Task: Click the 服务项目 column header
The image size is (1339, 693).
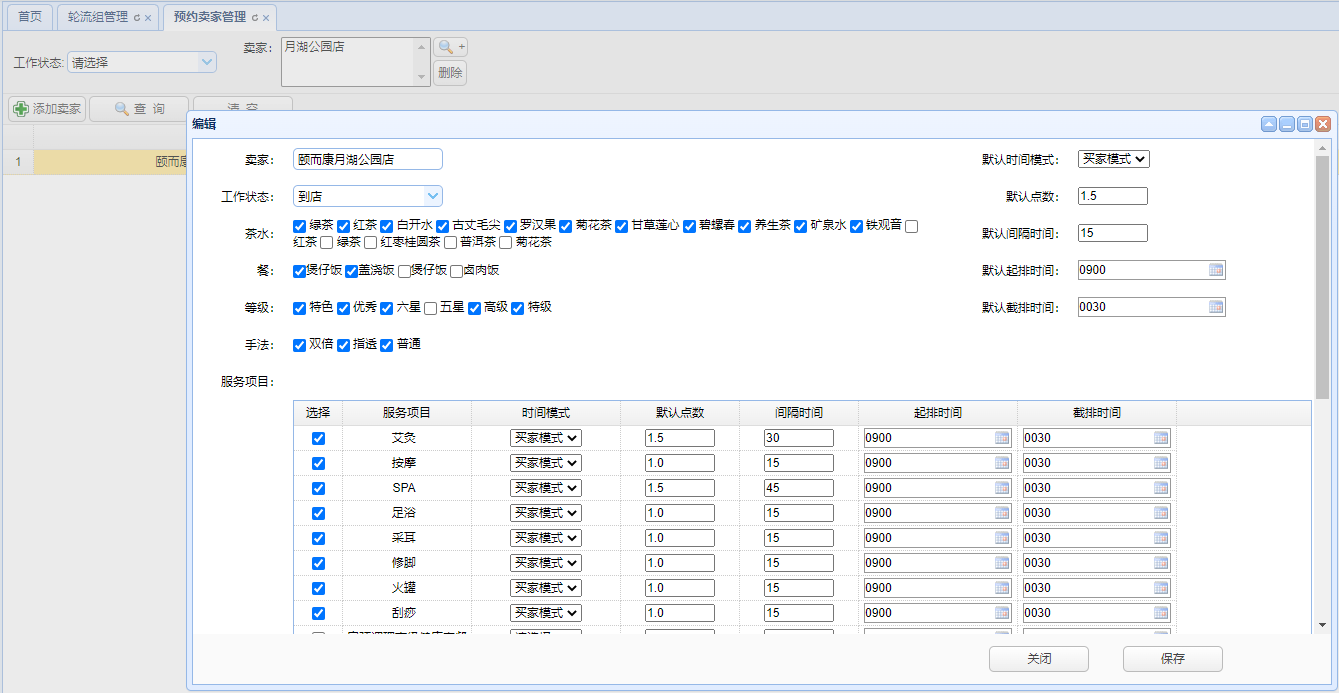Action: point(407,413)
